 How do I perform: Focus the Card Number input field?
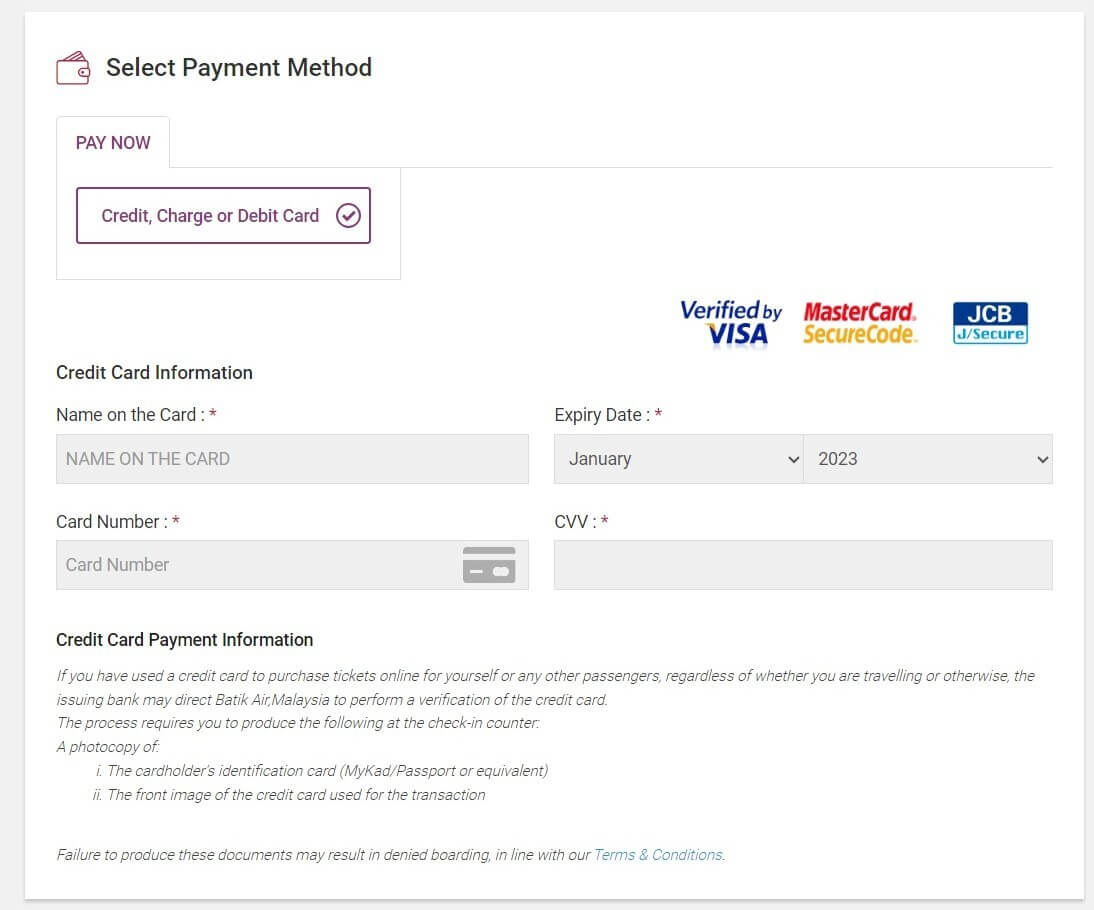tap(292, 565)
